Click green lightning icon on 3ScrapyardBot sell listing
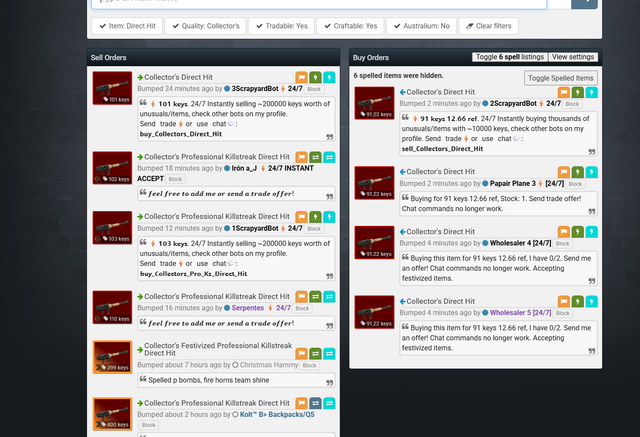Screen dimensions: 640x437 click(x=315, y=77)
